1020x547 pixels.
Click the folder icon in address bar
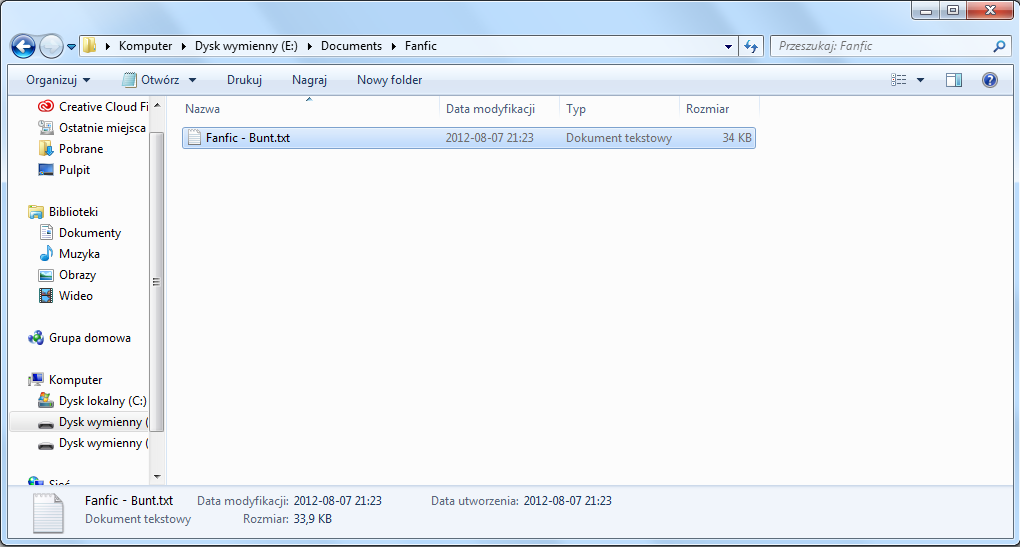coord(90,46)
